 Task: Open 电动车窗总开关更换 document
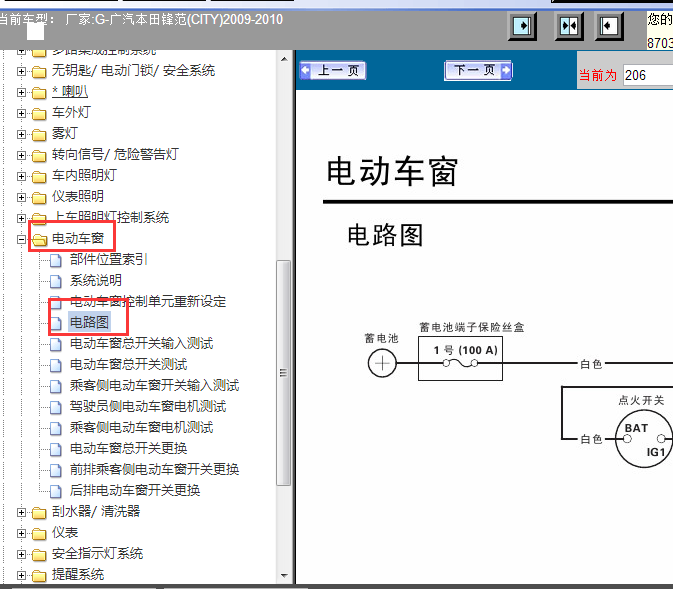click(x=128, y=449)
